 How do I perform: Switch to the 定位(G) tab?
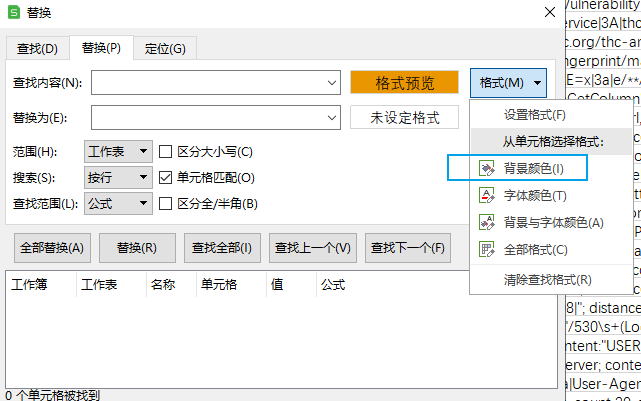point(165,49)
